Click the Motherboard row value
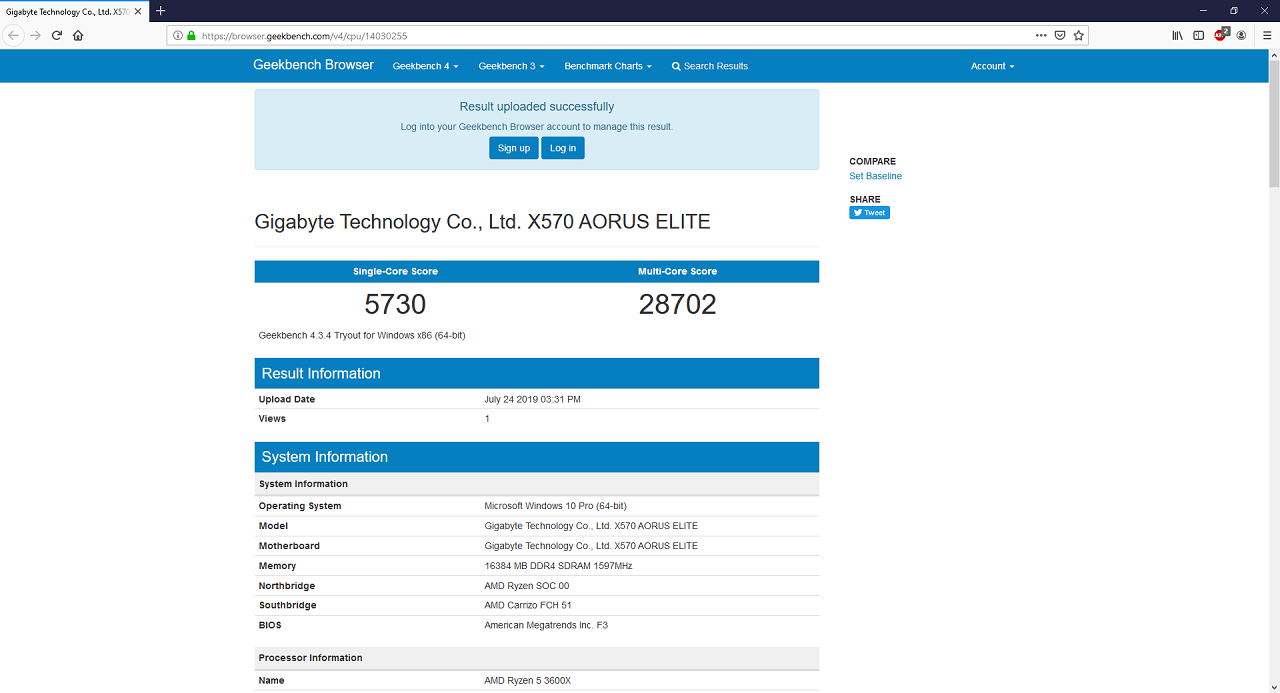 591,546
